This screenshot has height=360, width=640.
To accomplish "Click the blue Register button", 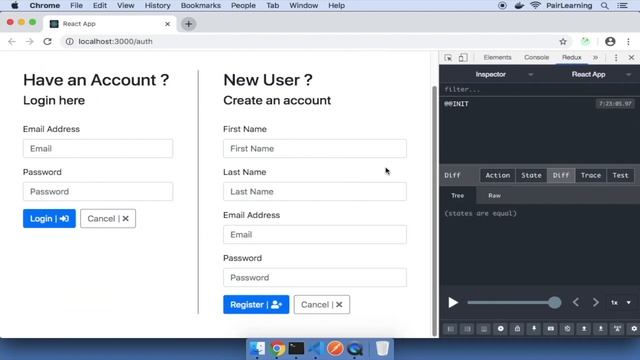I will pyautogui.click(x=256, y=304).
